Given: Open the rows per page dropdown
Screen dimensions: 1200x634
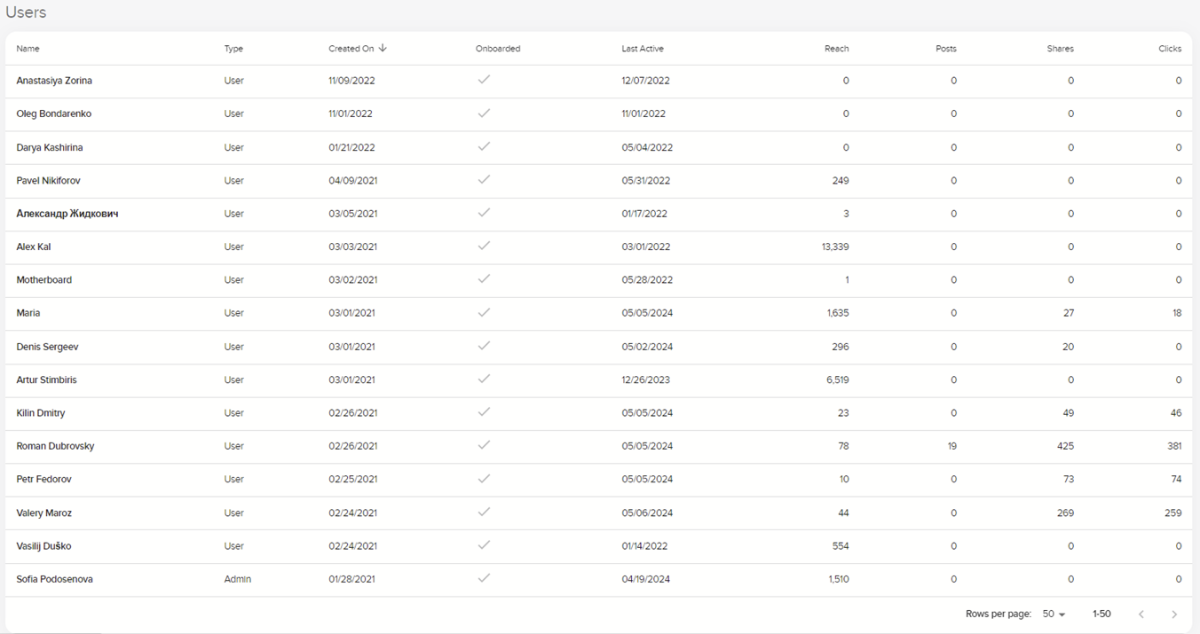Looking at the screenshot, I should click(x=1054, y=614).
